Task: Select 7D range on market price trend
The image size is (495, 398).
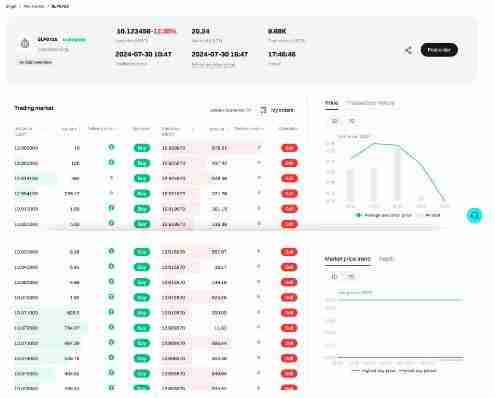Action: pyautogui.click(x=350, y=276)
